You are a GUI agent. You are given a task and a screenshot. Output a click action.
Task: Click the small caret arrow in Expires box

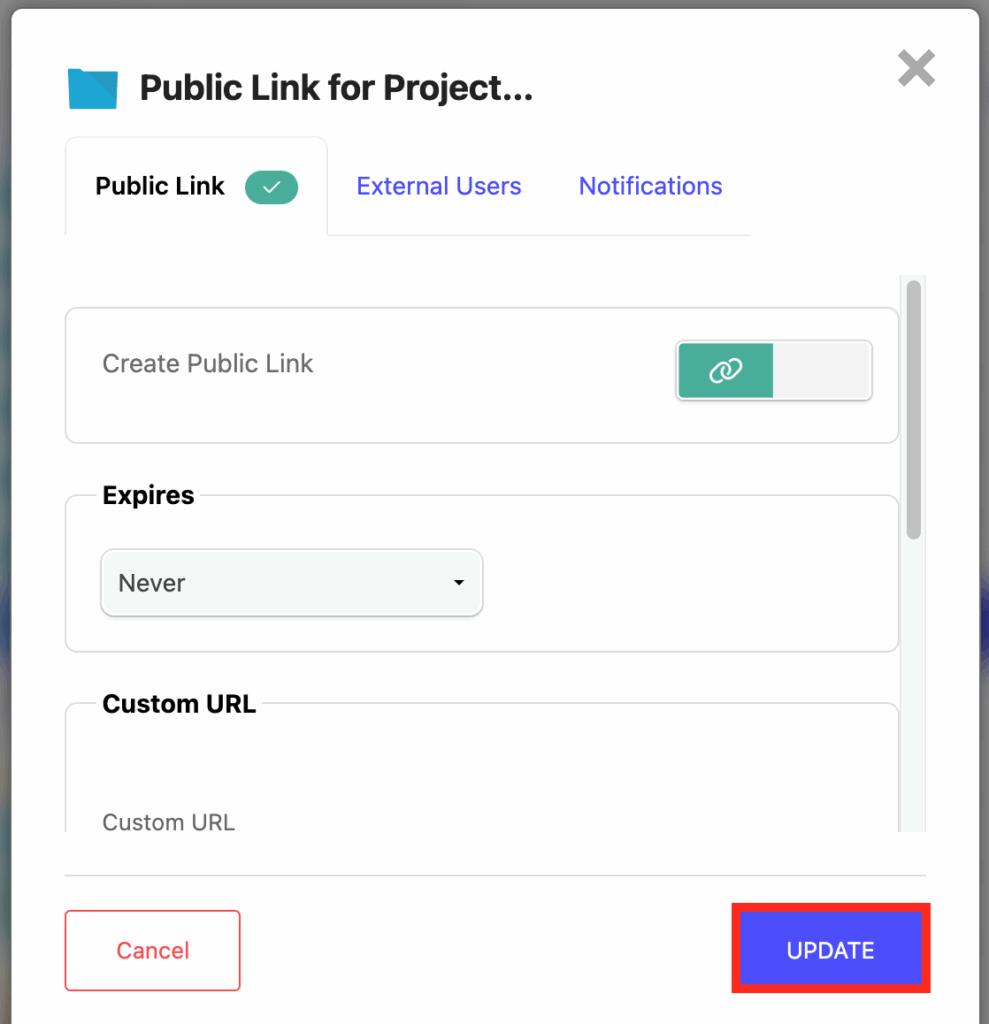pyautogui.click(x=459, y=582)
